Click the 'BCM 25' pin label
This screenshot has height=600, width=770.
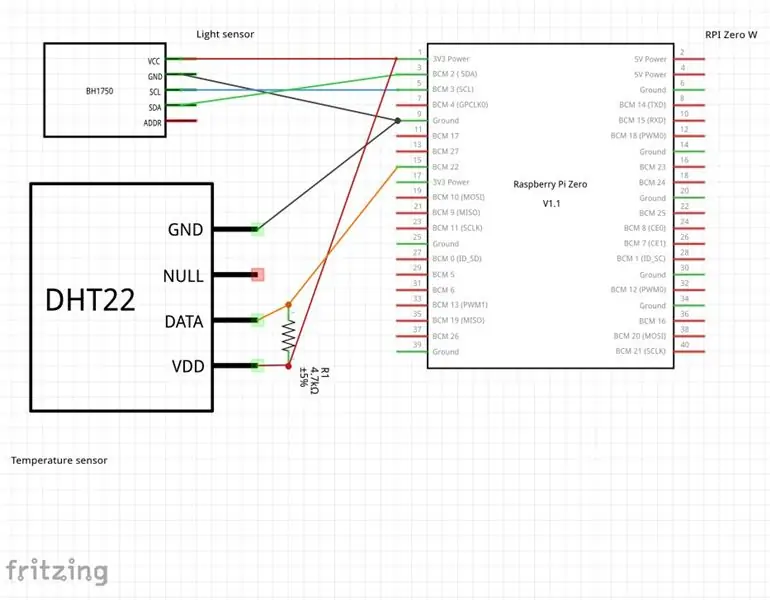[x=653, y=213]
